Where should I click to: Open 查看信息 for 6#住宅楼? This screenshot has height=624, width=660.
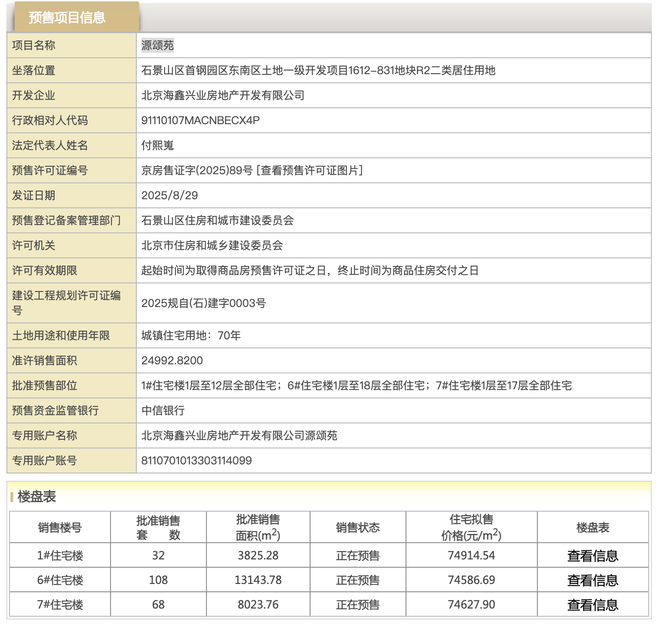click(x=592, y=580)
